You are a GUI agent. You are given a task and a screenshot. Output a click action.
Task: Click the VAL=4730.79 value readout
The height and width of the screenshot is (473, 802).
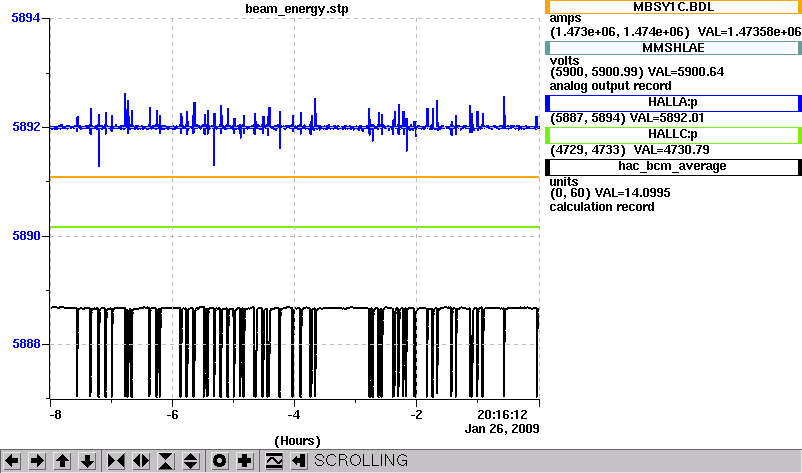tap(672, 150)
